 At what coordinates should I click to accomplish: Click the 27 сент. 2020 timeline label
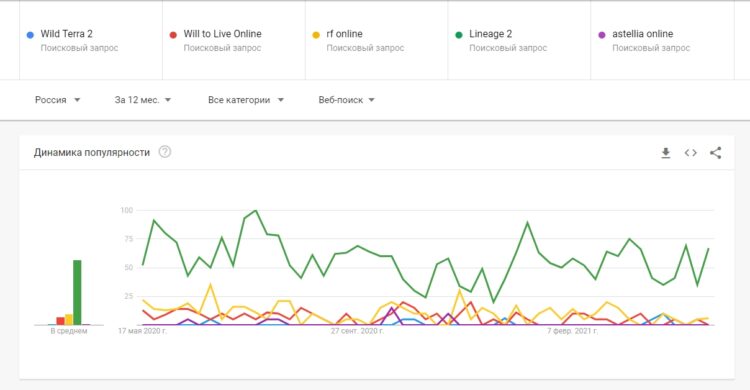pyautogui.click(x=357, y=331)
